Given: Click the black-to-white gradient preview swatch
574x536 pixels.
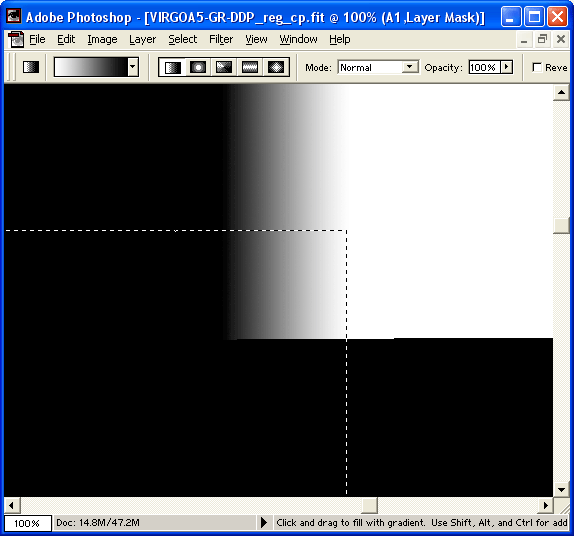Looking at the screenshot, I should [91, 67].
